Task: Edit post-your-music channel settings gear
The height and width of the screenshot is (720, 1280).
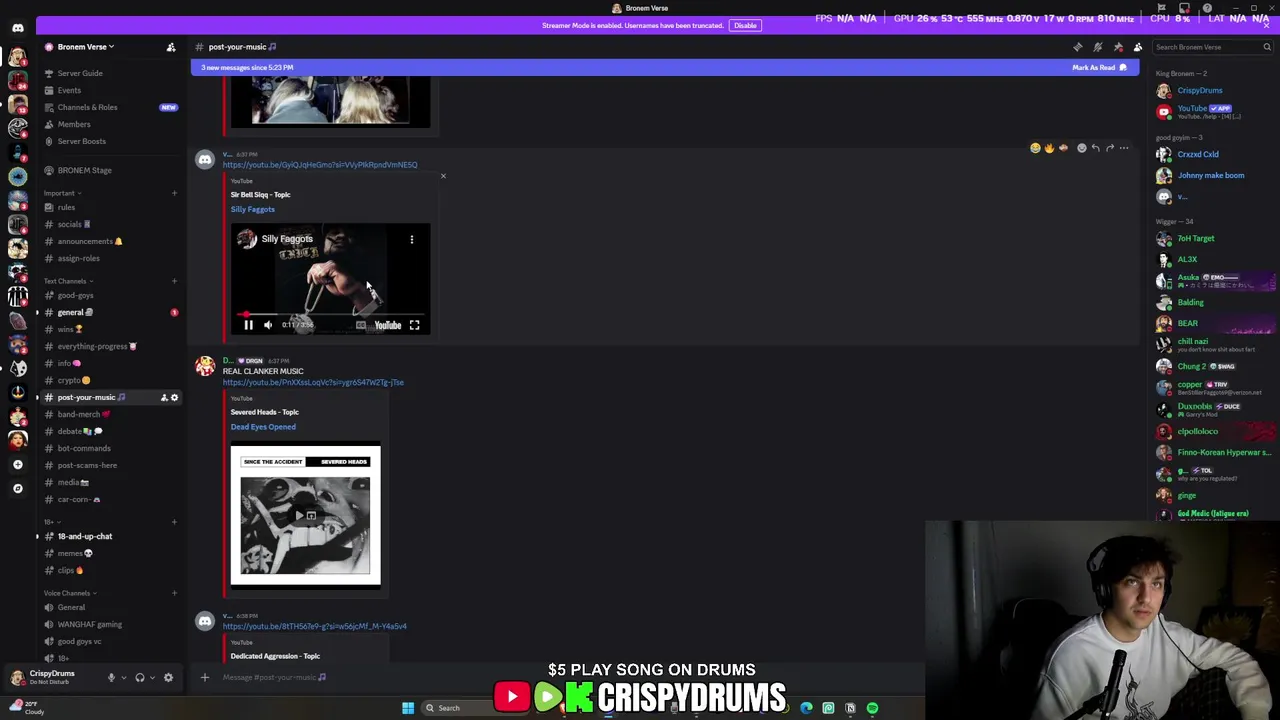Action: [174, 398]
